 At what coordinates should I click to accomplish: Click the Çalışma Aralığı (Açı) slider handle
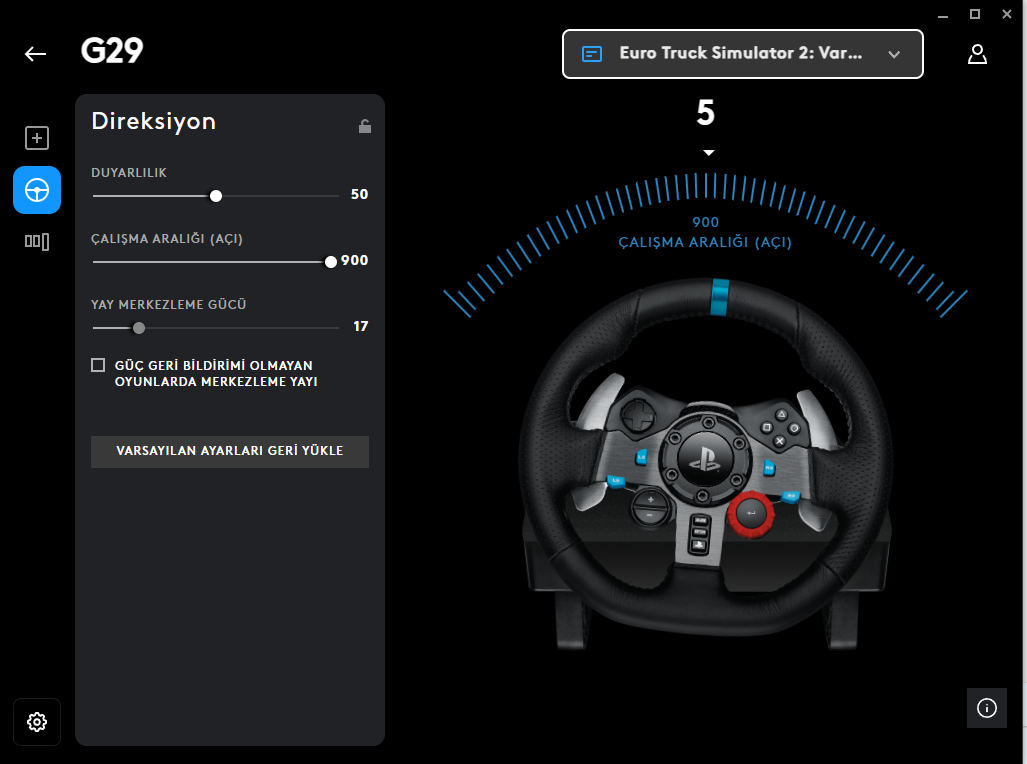point(331,262)
